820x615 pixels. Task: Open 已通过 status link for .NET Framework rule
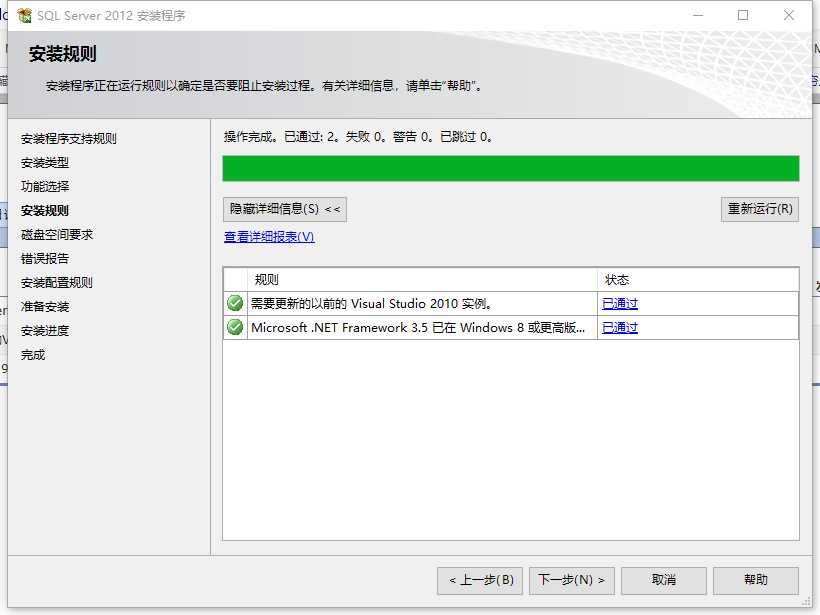[620, 328]
